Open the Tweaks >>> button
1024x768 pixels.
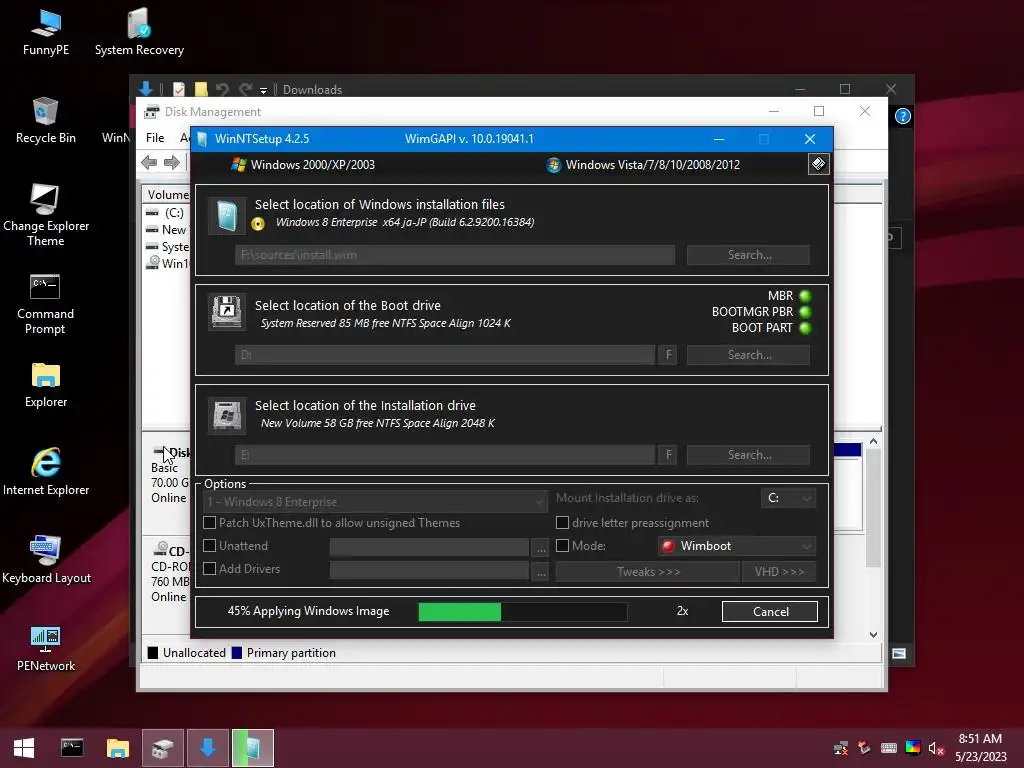tap(648, 571)
